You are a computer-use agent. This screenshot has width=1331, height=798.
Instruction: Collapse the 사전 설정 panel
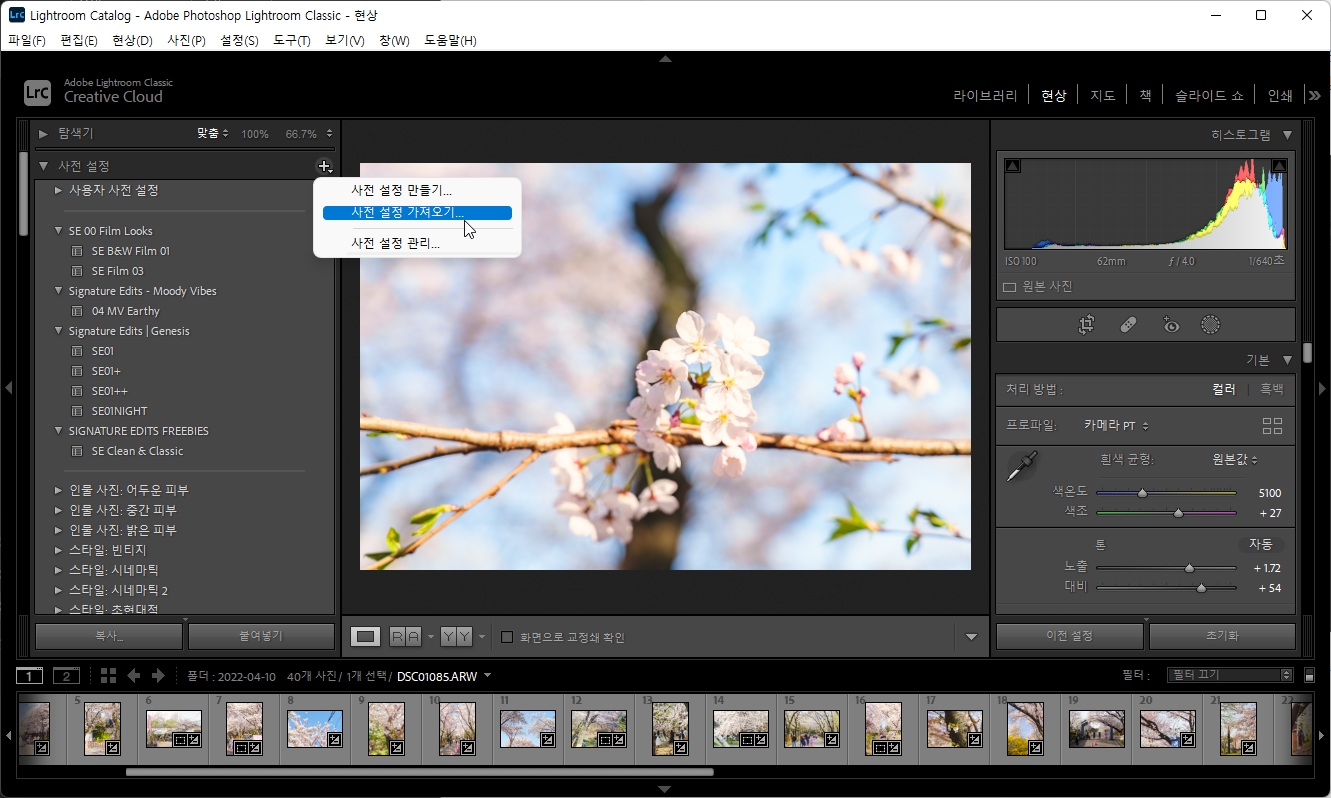tap(43, 166)
